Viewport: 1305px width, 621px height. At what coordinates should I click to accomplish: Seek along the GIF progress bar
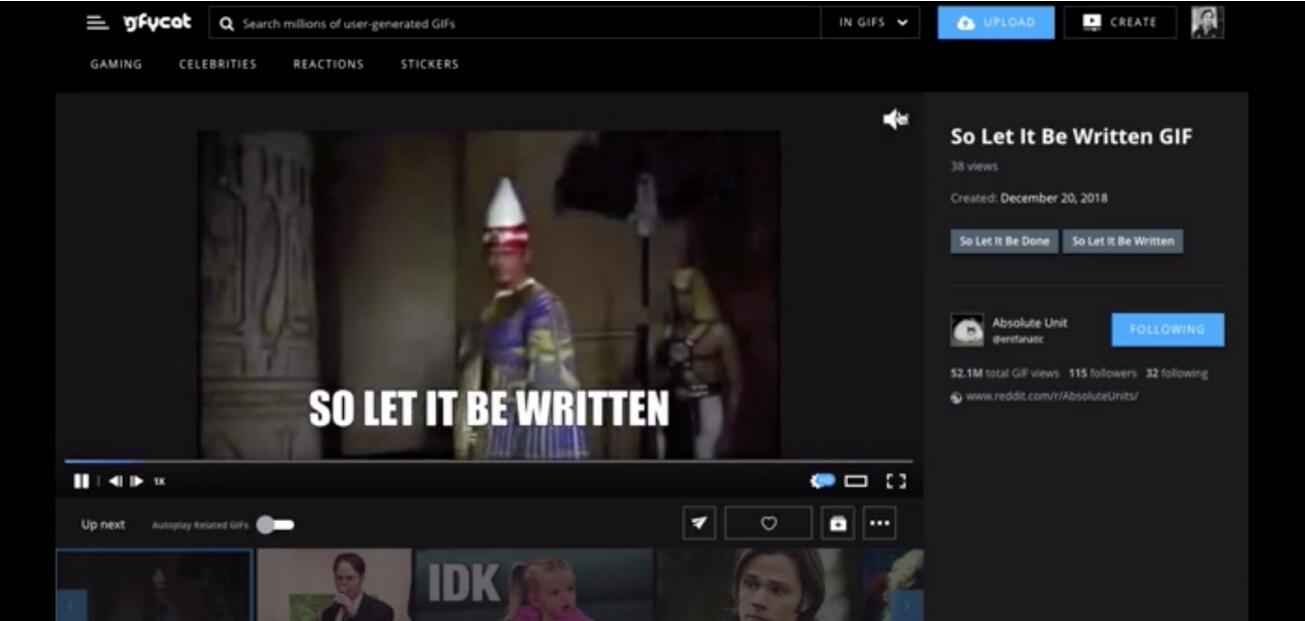488,461
